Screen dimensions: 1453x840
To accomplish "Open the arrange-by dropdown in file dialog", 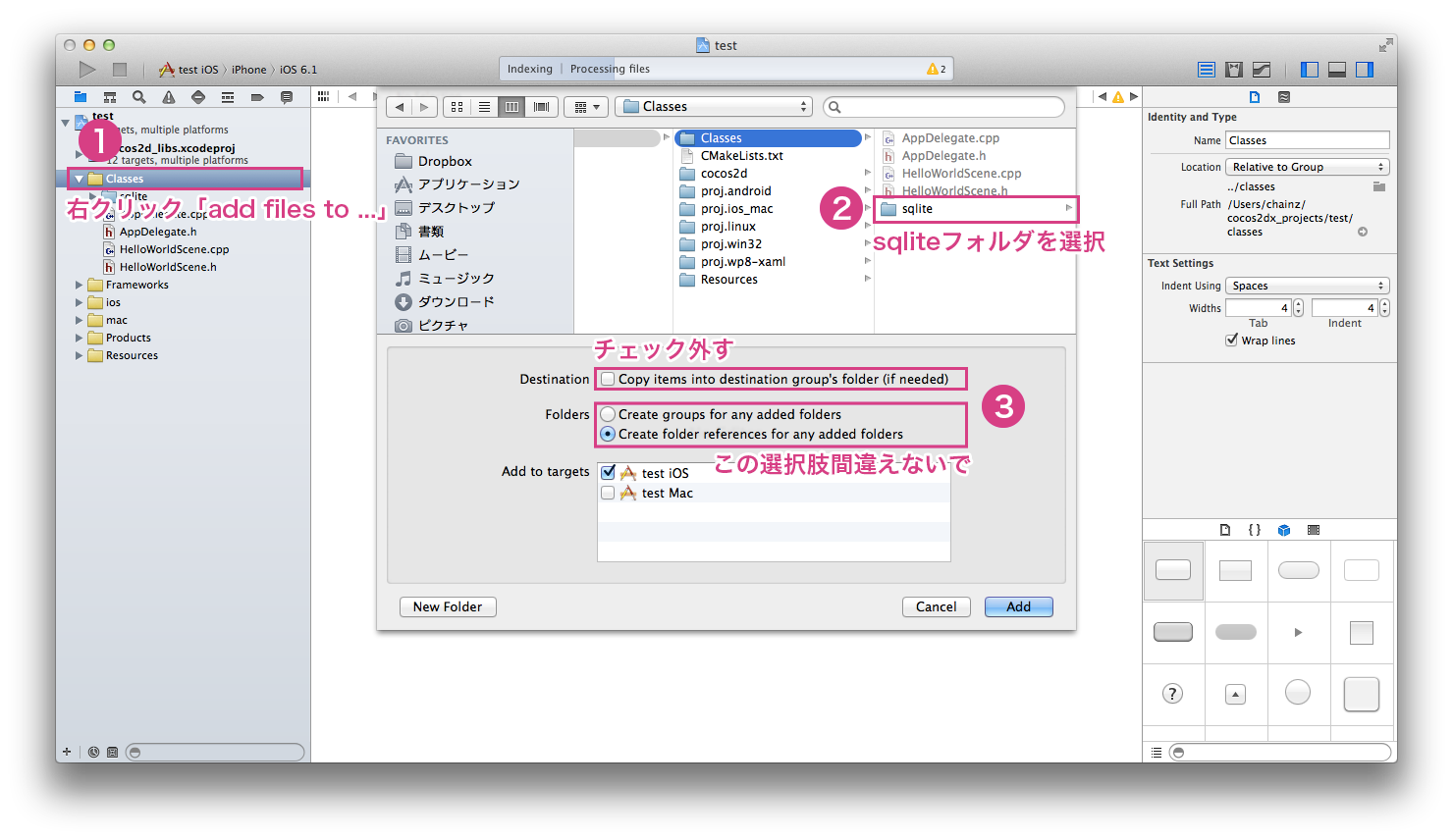I will tap(586, 107).
